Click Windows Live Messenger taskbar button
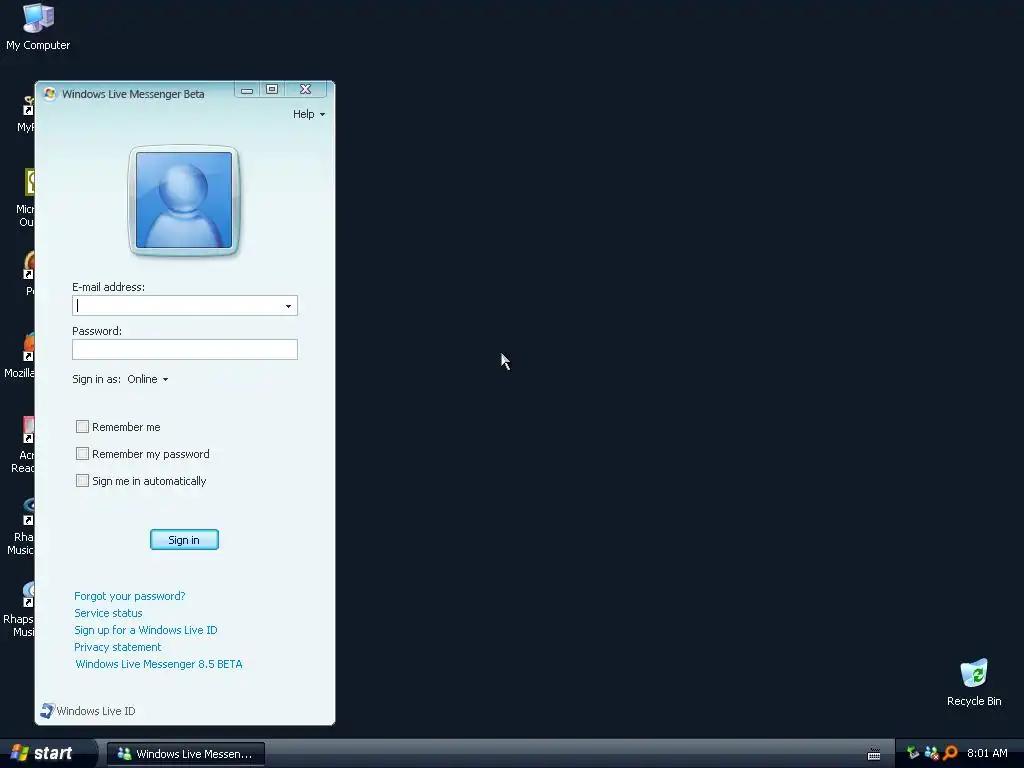 [185, 754]
